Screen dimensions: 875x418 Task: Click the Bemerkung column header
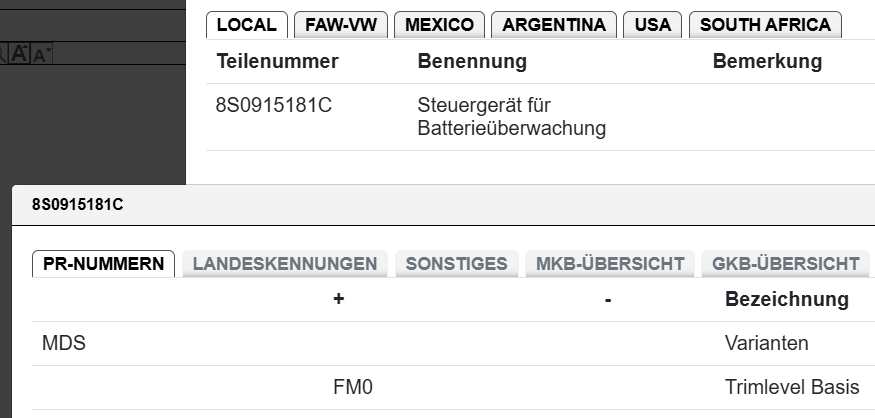click(767, 62)
